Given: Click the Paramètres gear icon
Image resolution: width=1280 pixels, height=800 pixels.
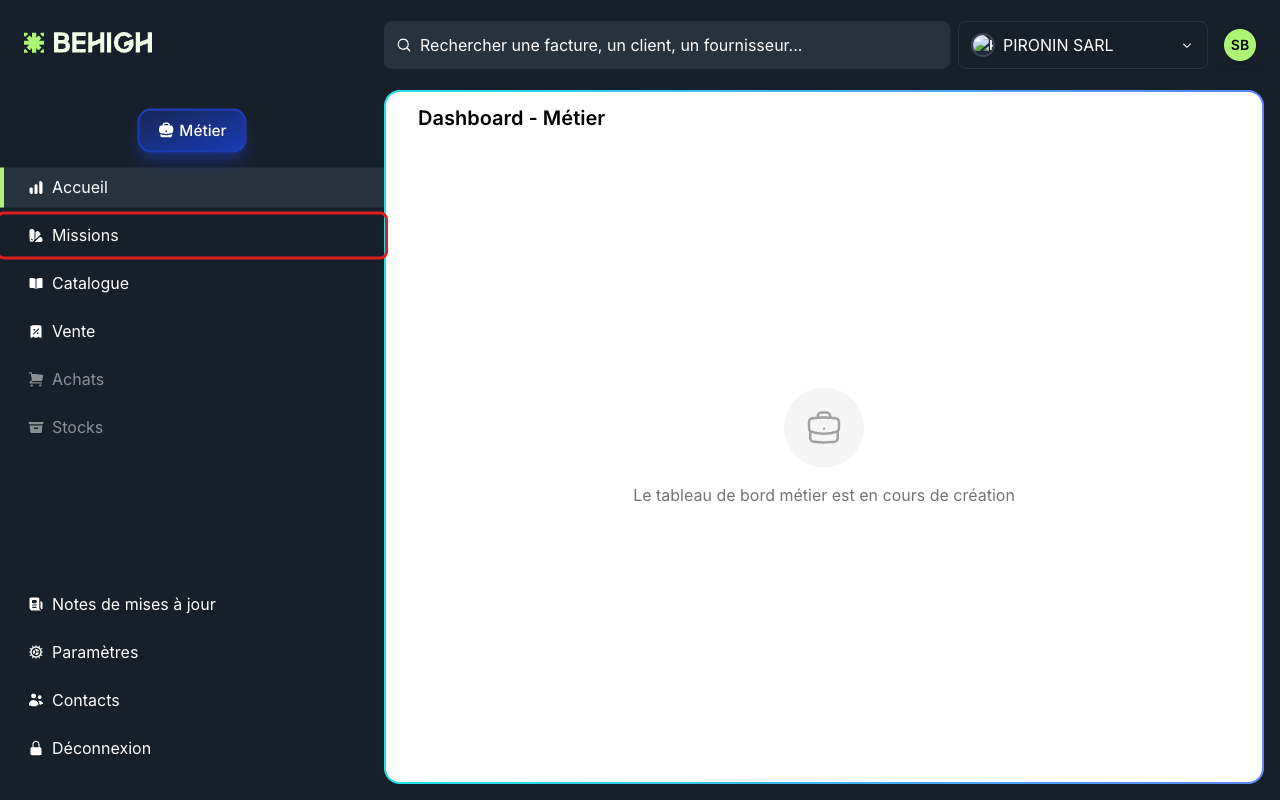Looking at the screenshot, I should (36, 652).
